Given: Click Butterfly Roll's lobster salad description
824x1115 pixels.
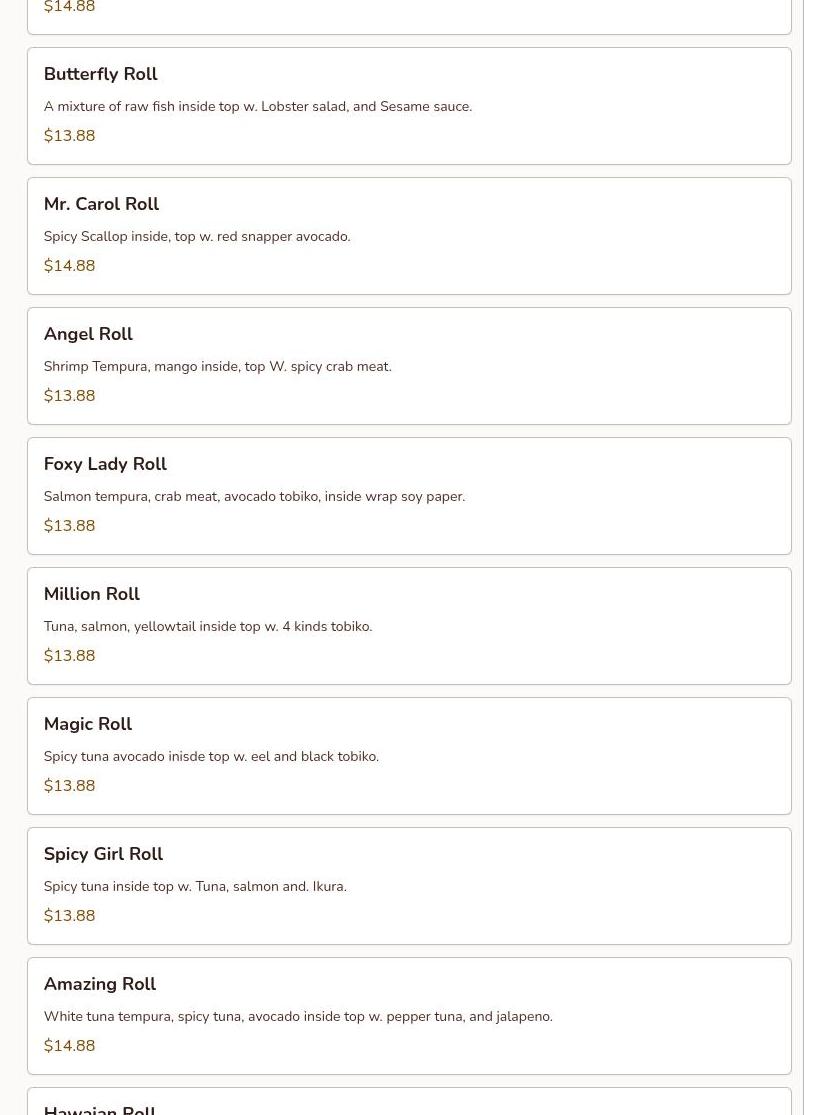Looking at the screenshot, I should tap(257, 107).
